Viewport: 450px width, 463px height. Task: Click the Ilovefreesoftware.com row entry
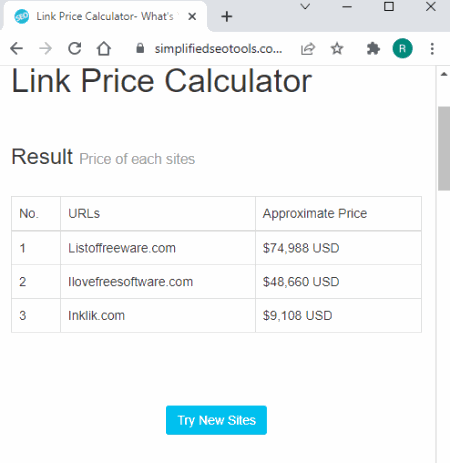(130, 282)
